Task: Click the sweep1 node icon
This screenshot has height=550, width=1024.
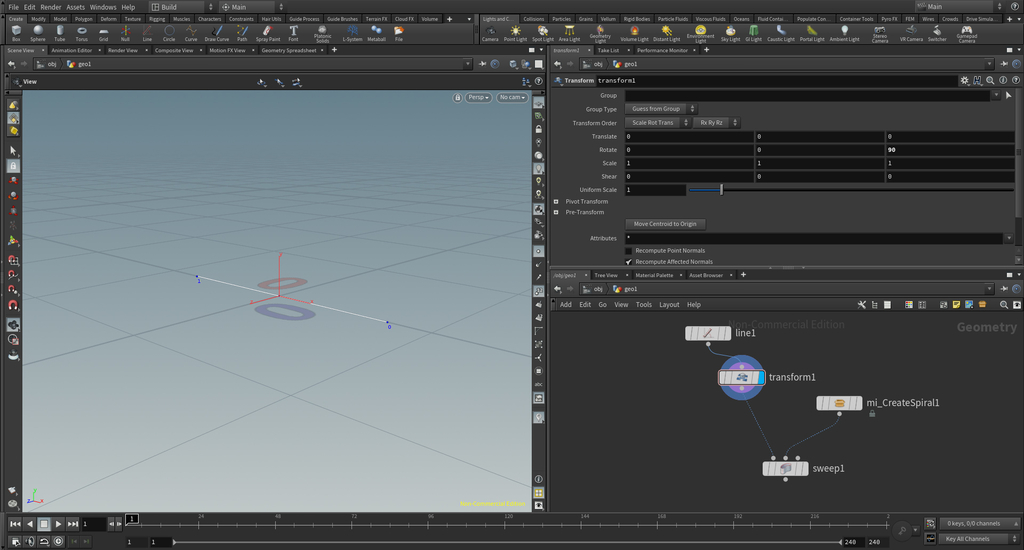Action: tap(786, 468)
